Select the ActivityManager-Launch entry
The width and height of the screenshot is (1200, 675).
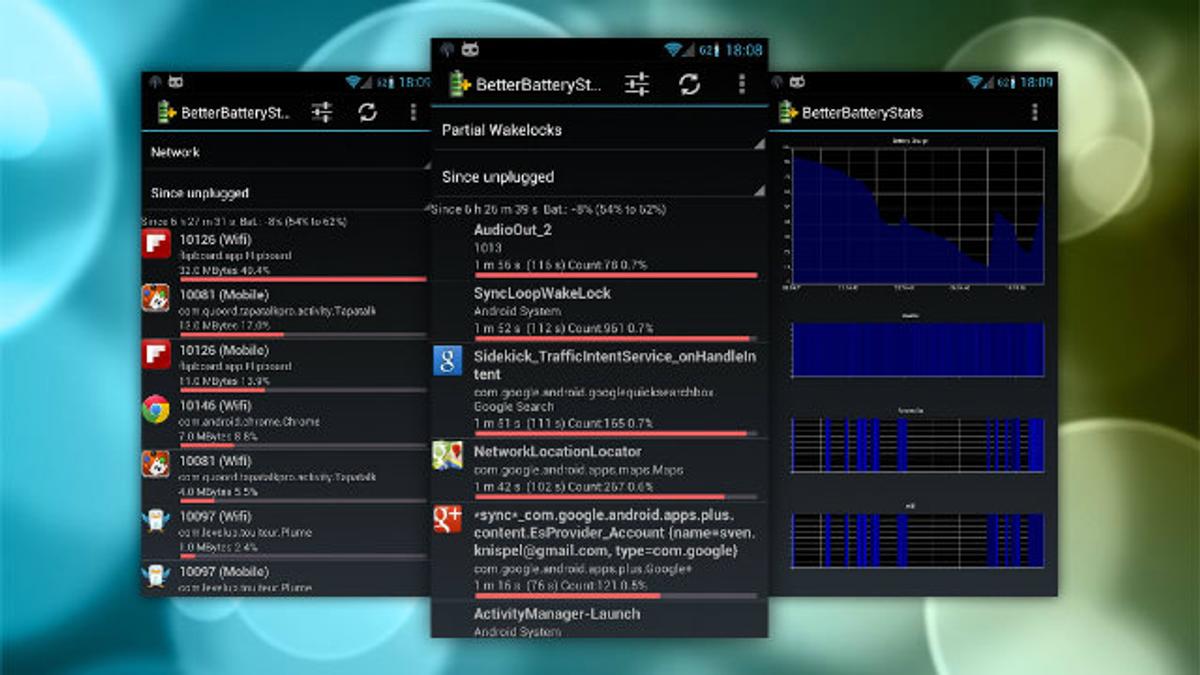click(x=600, y=620)
